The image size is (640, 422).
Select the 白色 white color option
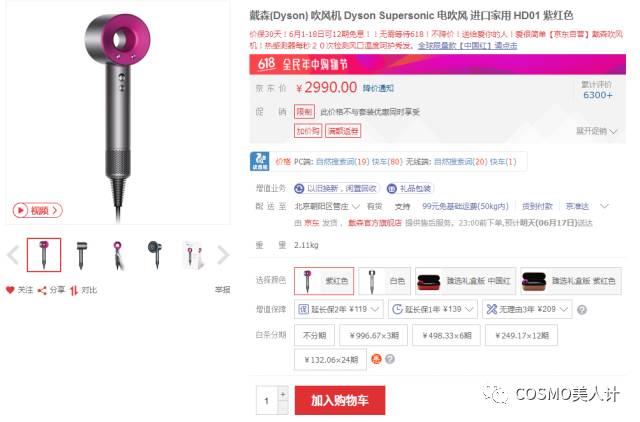point(384,281)
